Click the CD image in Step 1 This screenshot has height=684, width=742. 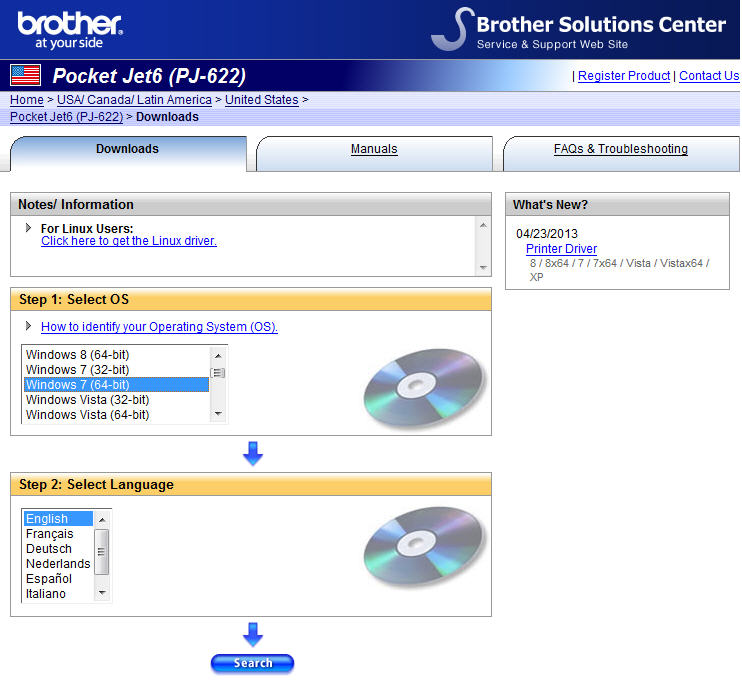[424, 387]
